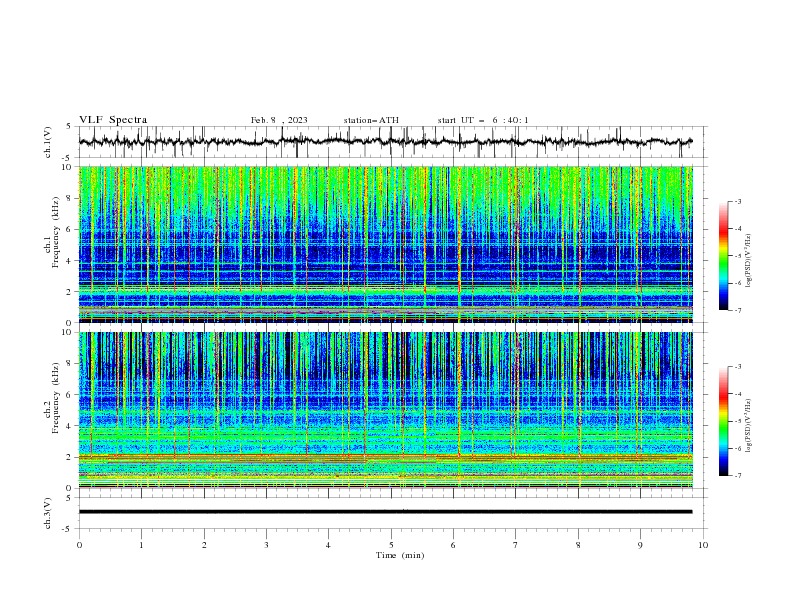Click the time axis tick label '6'
Screen dimensions: 792x612
click(454, 545)
